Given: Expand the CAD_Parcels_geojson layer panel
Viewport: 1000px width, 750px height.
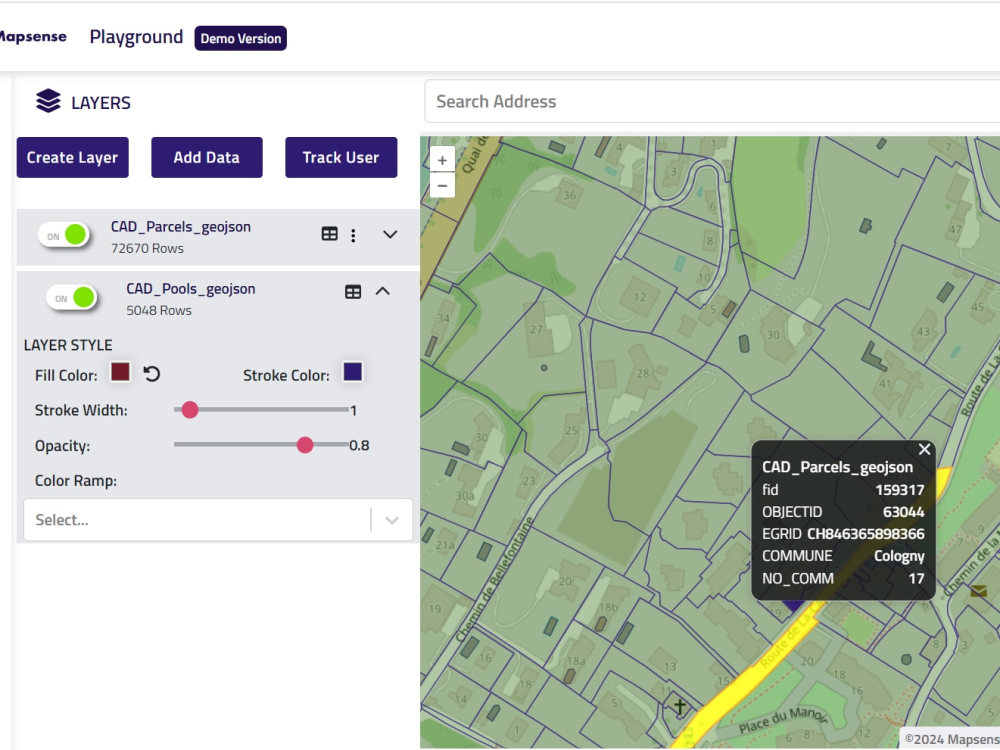Looking at the screenshot, I should [x=390, y=235].
